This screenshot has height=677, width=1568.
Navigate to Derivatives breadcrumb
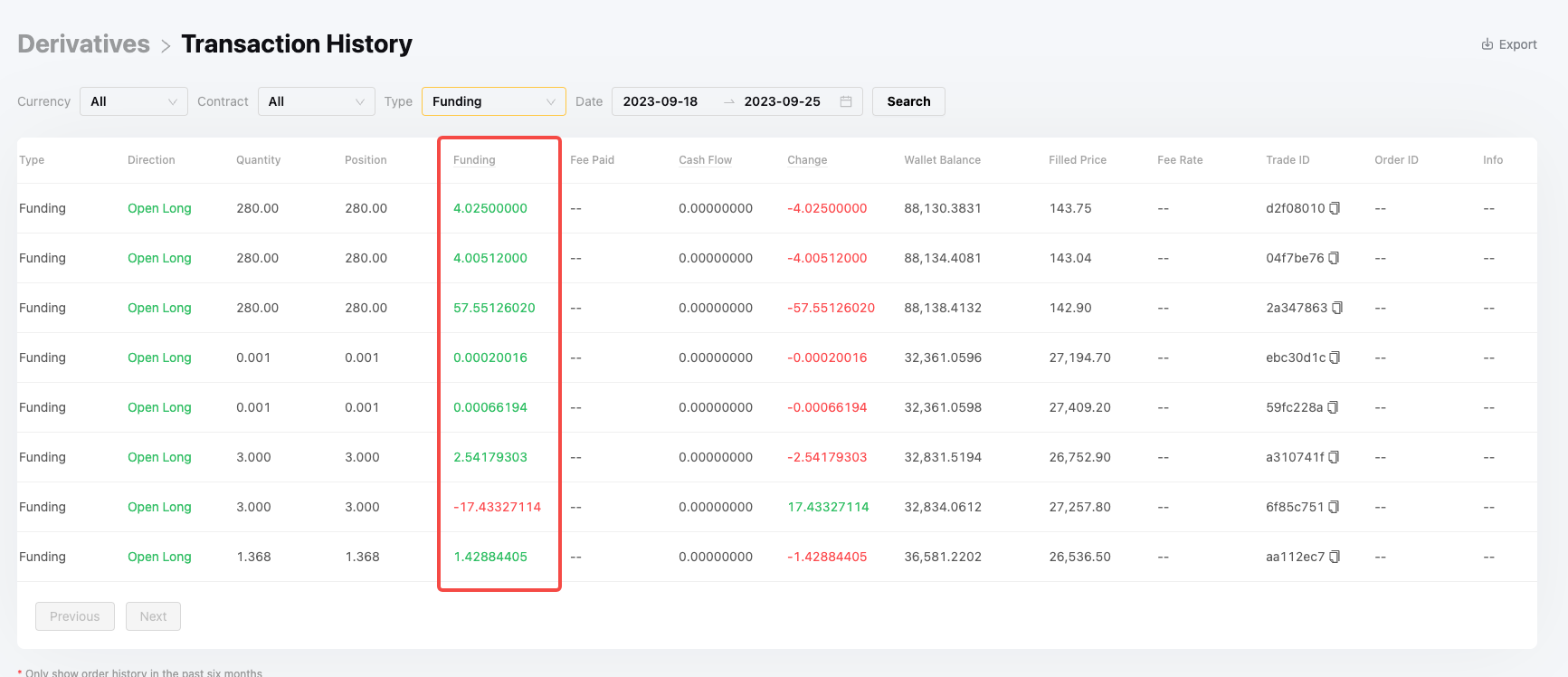[83, 44]
